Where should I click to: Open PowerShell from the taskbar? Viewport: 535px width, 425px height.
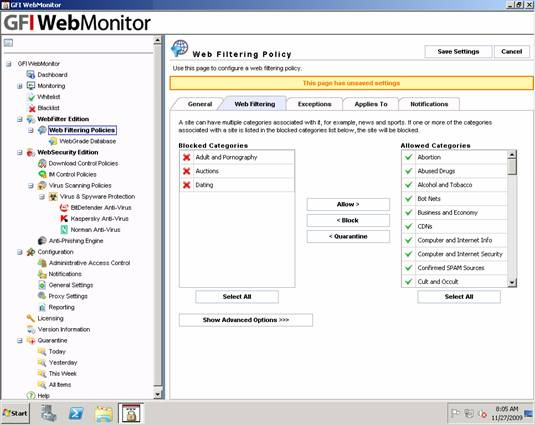click(76, 413)
